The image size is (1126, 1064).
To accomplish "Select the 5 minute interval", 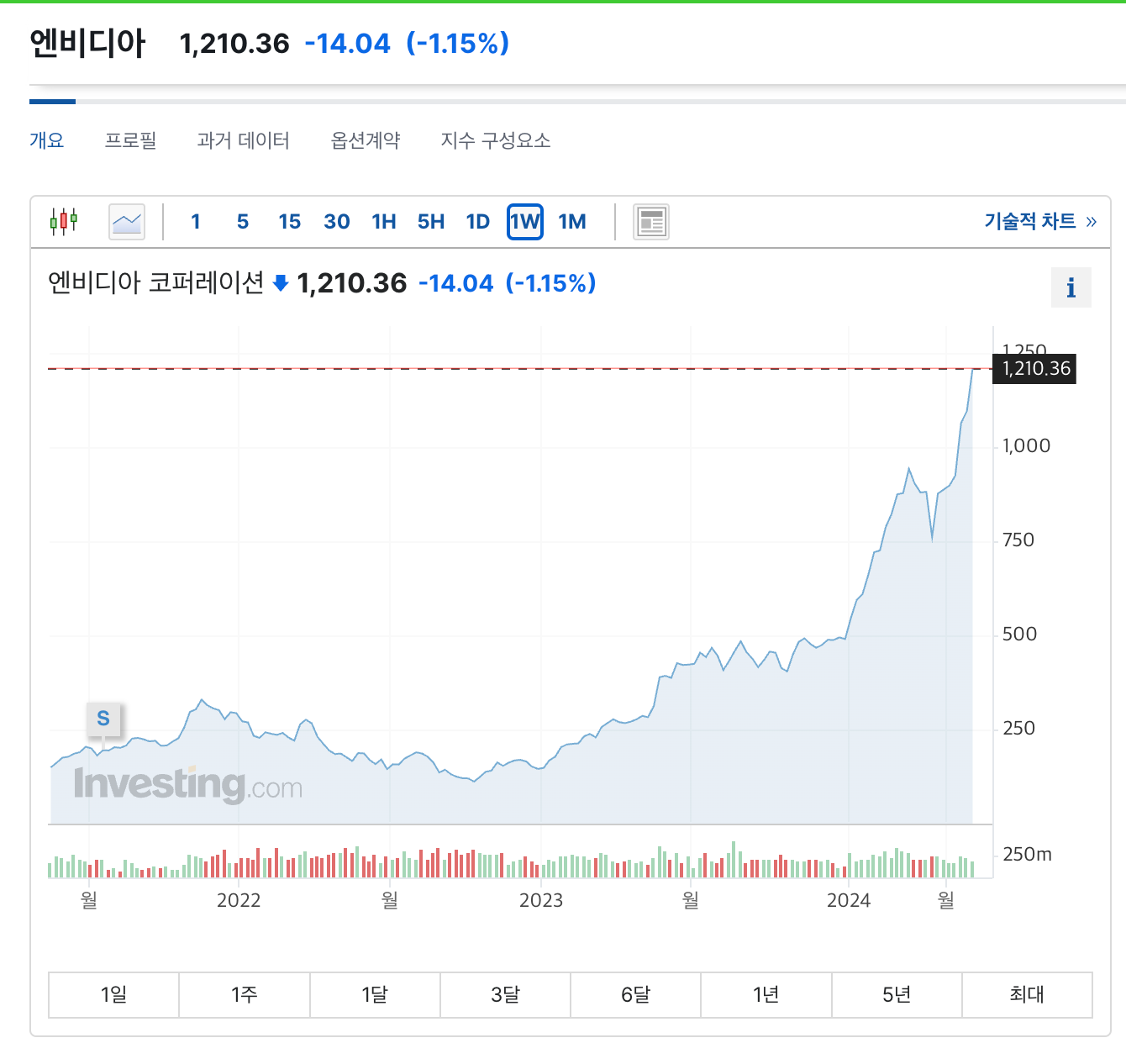I will (x=243, y=222).
